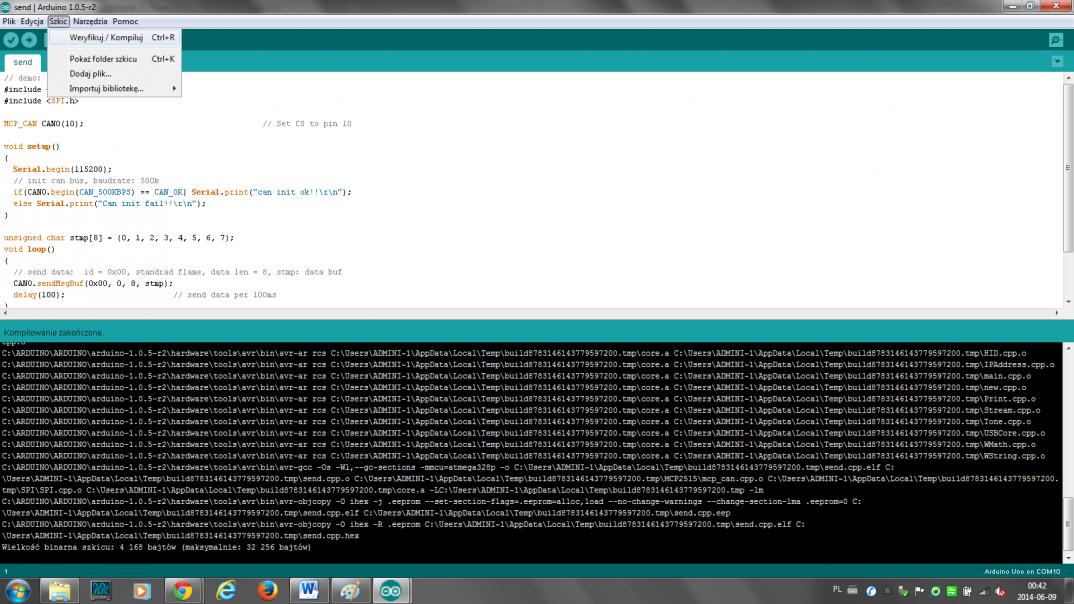
Task: Click the Action Center flag tray icon
Action: click(x=919, y=591)
